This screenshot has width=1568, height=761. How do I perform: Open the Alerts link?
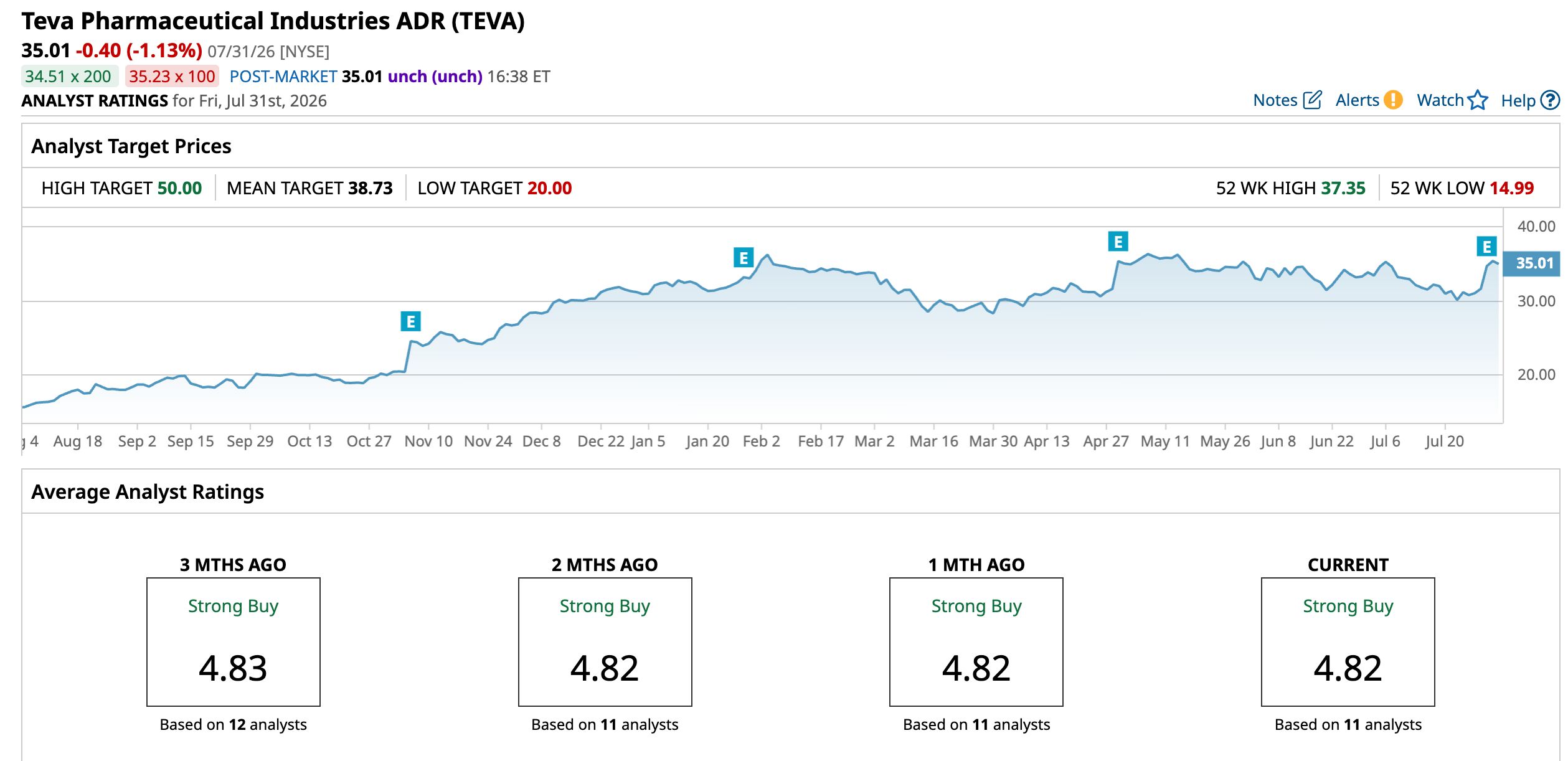[x=1358, y=100]
